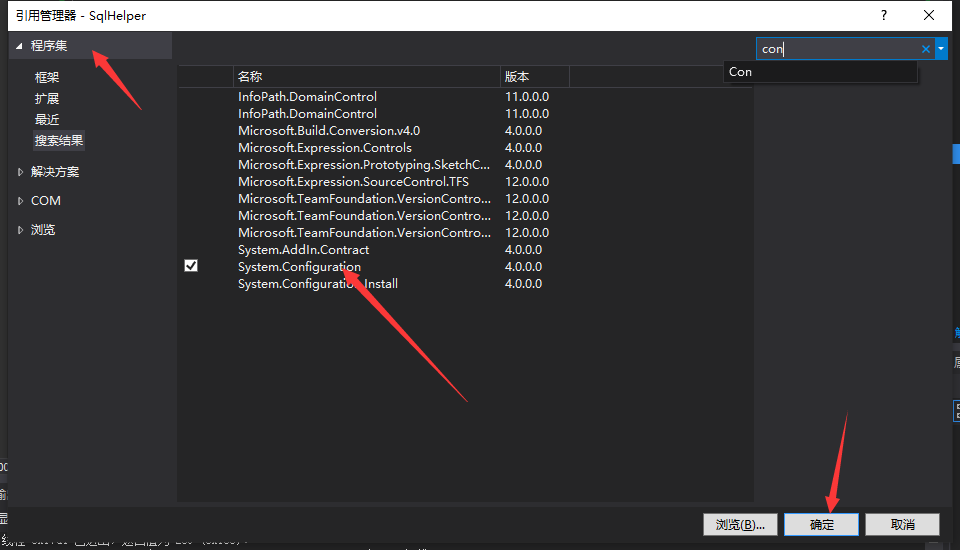Image resolution: width=960 pixels, height=550 pixels.
Task: Click the 程序集 heading label
Action: click(49, 46)
